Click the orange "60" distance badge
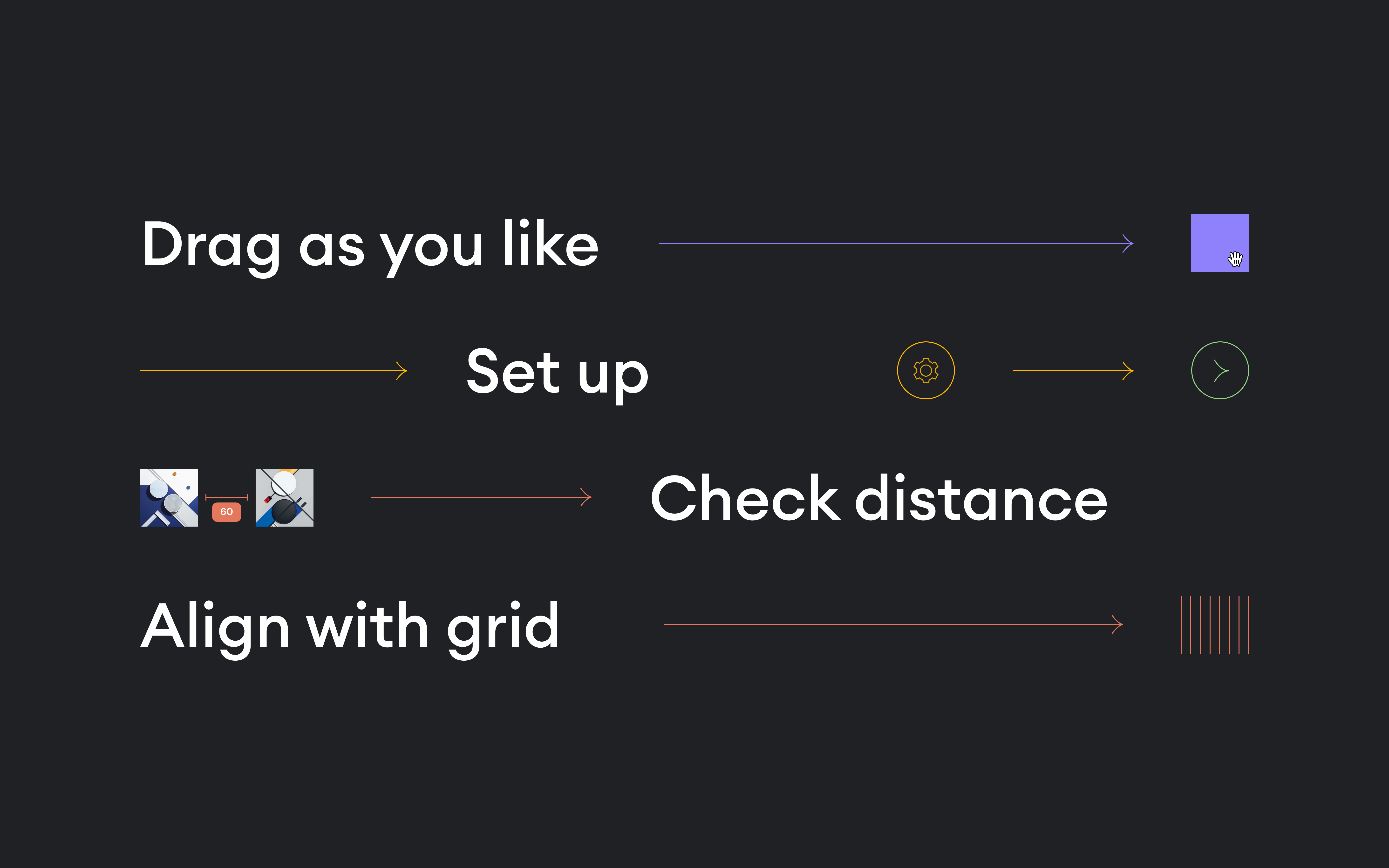1389x868 pixels. [226, 511]
